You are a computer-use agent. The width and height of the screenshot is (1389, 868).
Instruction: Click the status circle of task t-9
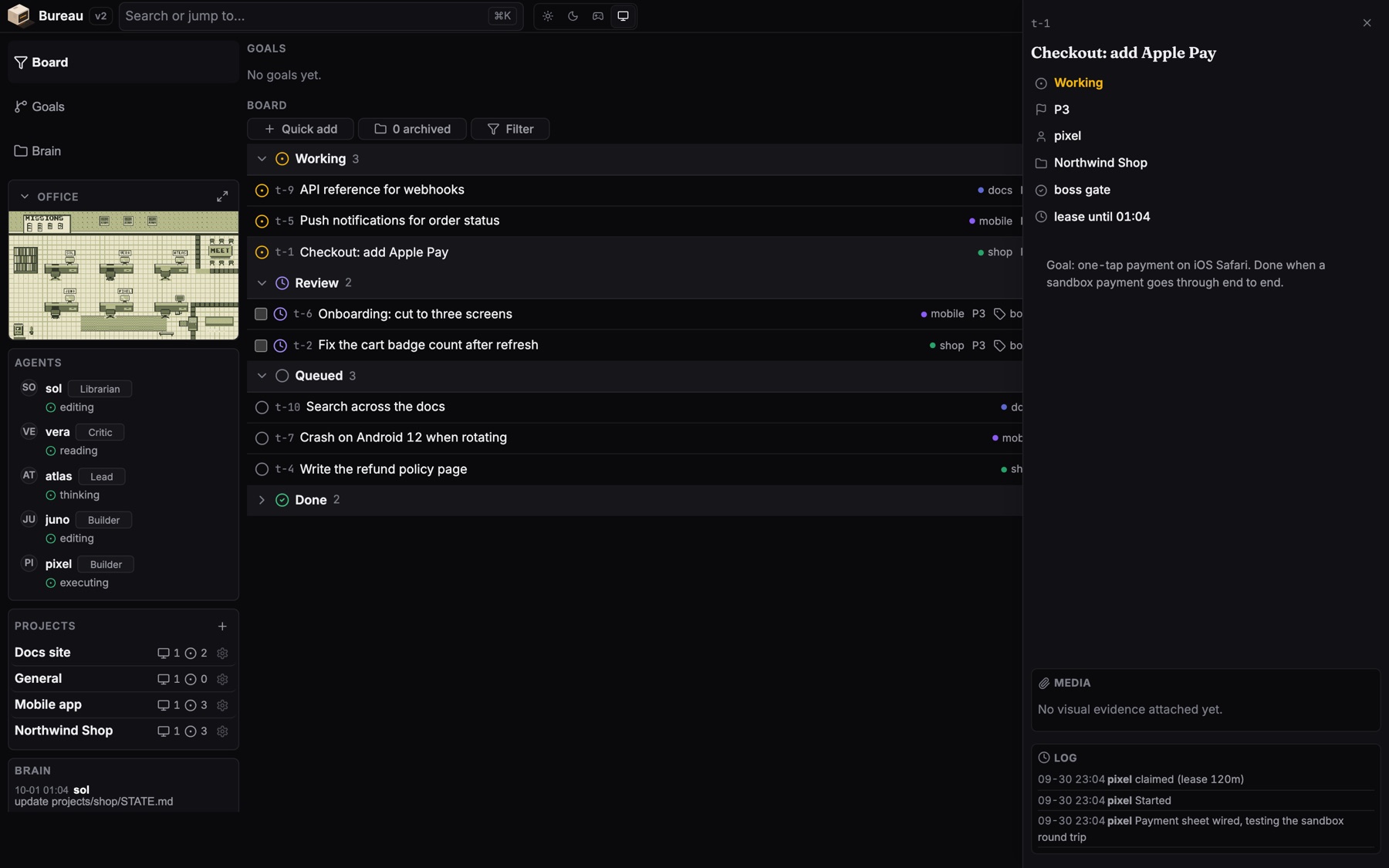[262, 191]
